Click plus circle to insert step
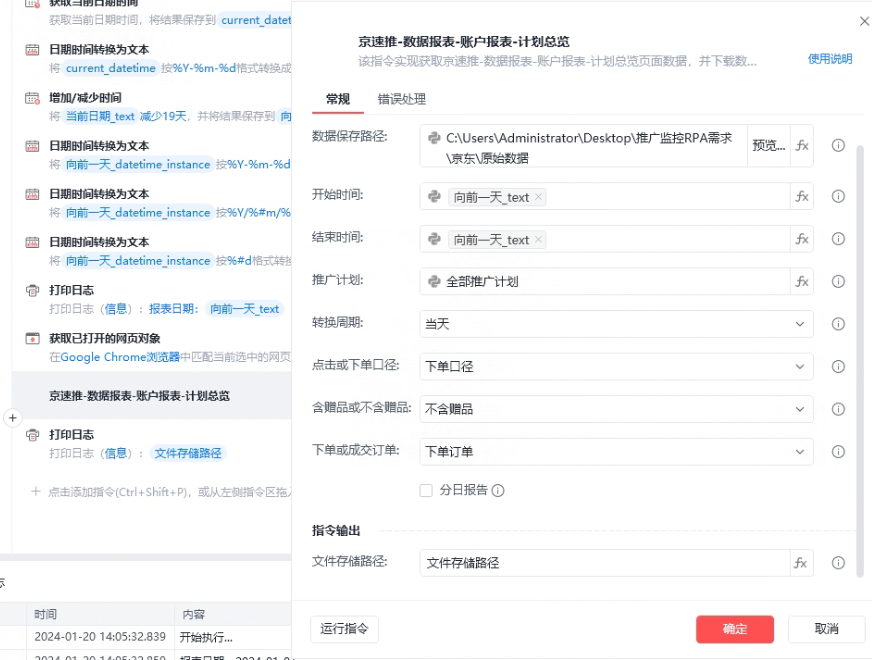This screenshot has height=660, width=872. click(13, 418)
